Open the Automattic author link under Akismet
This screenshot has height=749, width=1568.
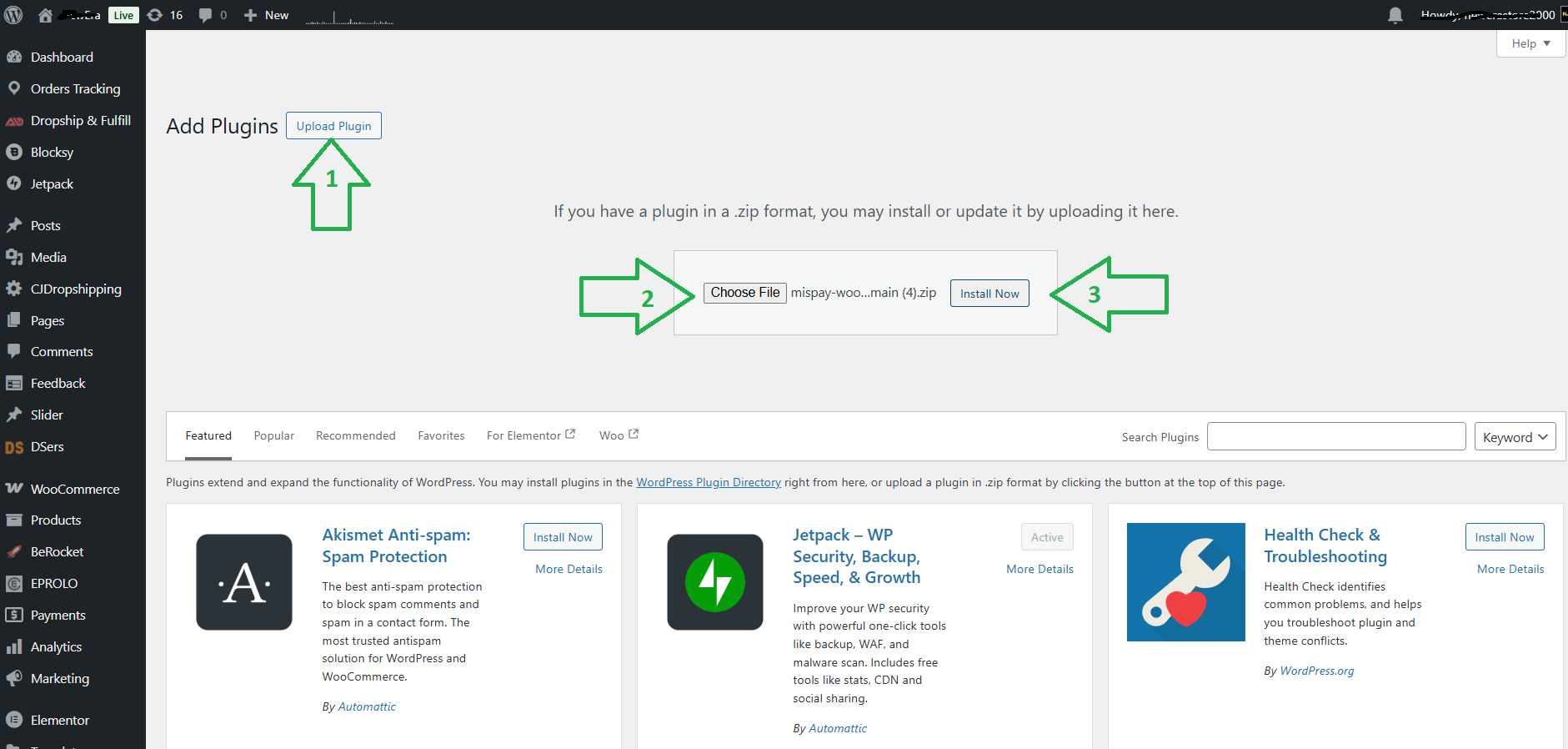tap(367, 706)
